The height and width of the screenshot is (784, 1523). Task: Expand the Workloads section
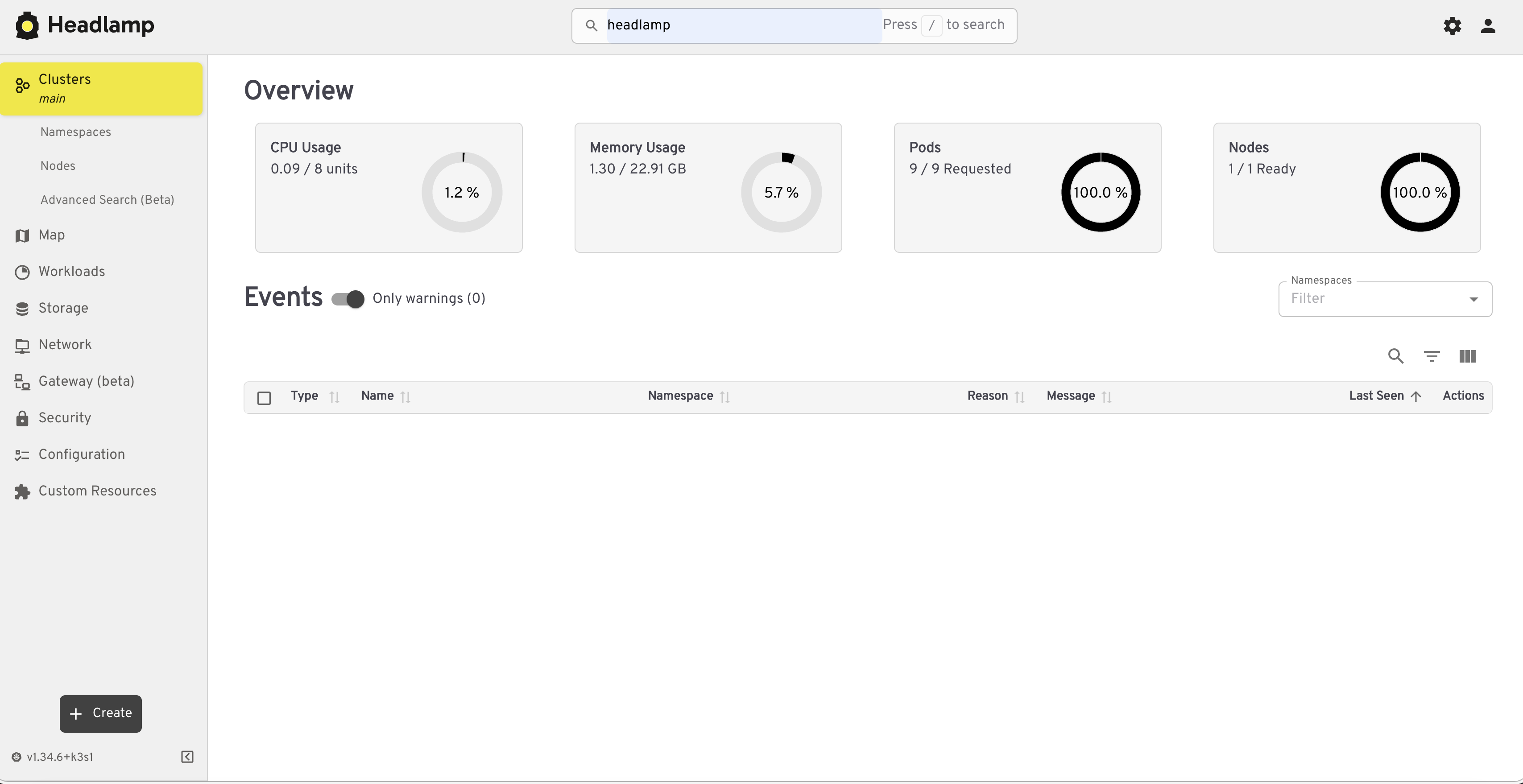71,272
